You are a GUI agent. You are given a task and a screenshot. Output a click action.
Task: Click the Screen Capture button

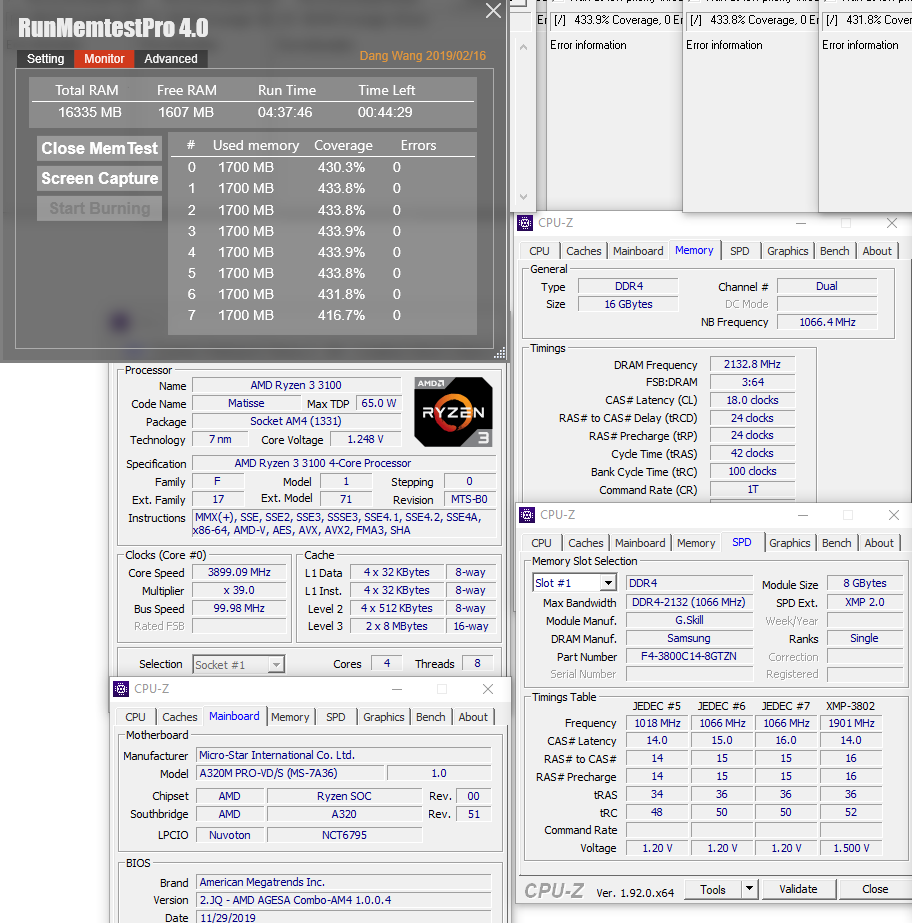[x=99, y=178]
